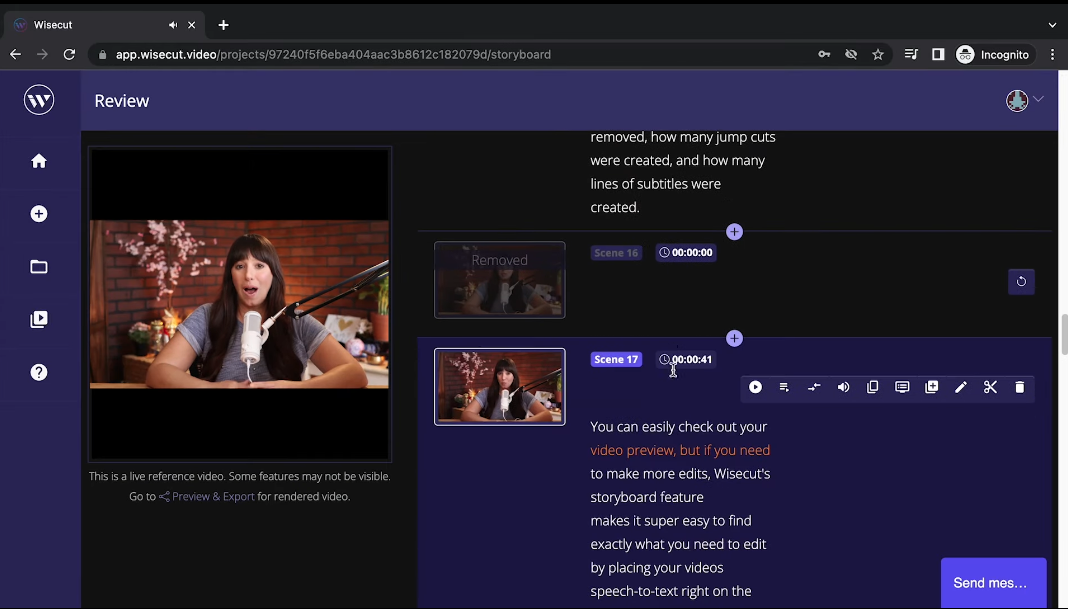This screenshot has width=1068, height=609.
Task: Open the account avatar dropdown
Action: pyautogui.click(x=1017, y=100)
